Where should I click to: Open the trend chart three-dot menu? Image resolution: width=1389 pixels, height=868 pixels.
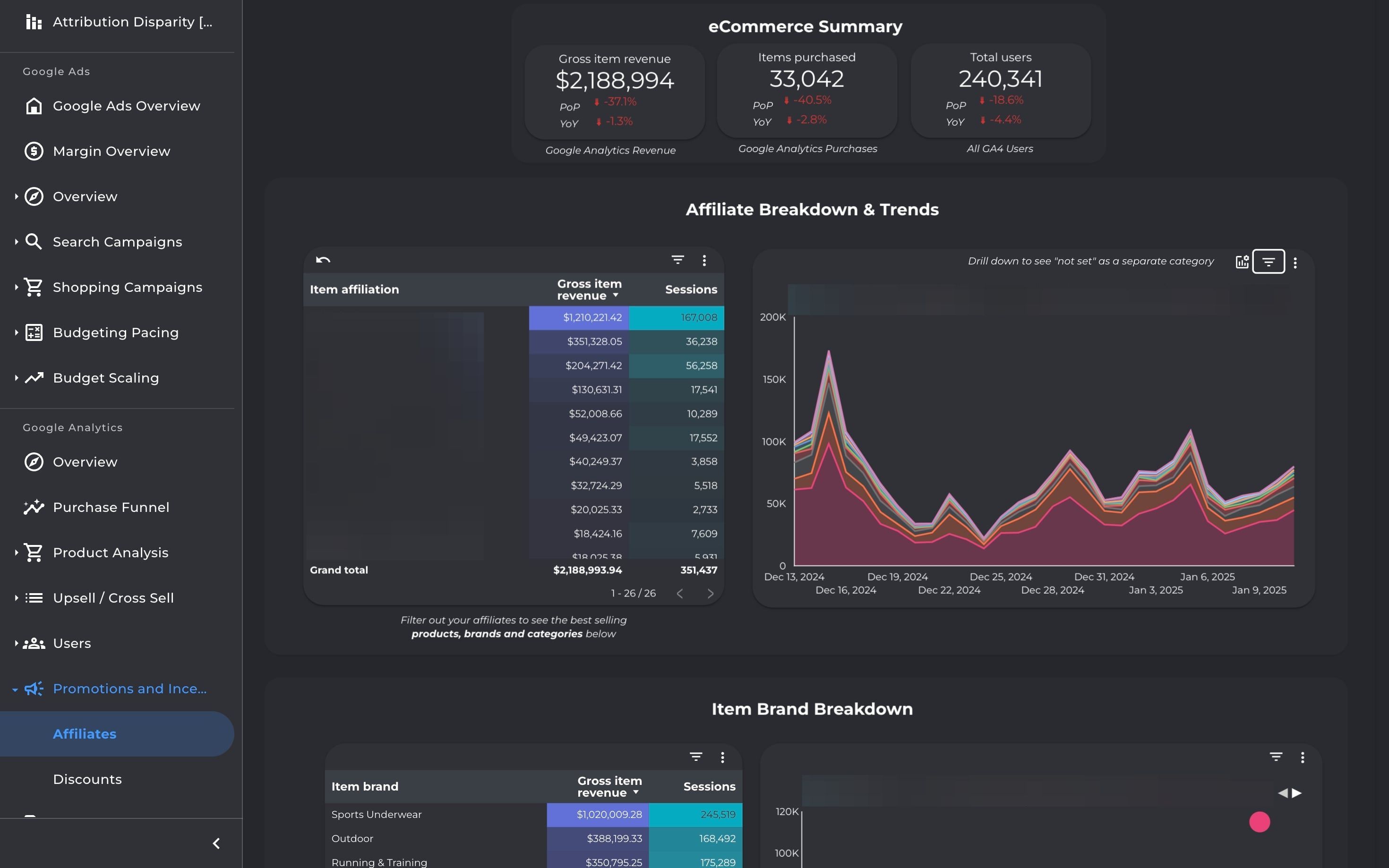pyautogui.click(x=1295, y=263)
